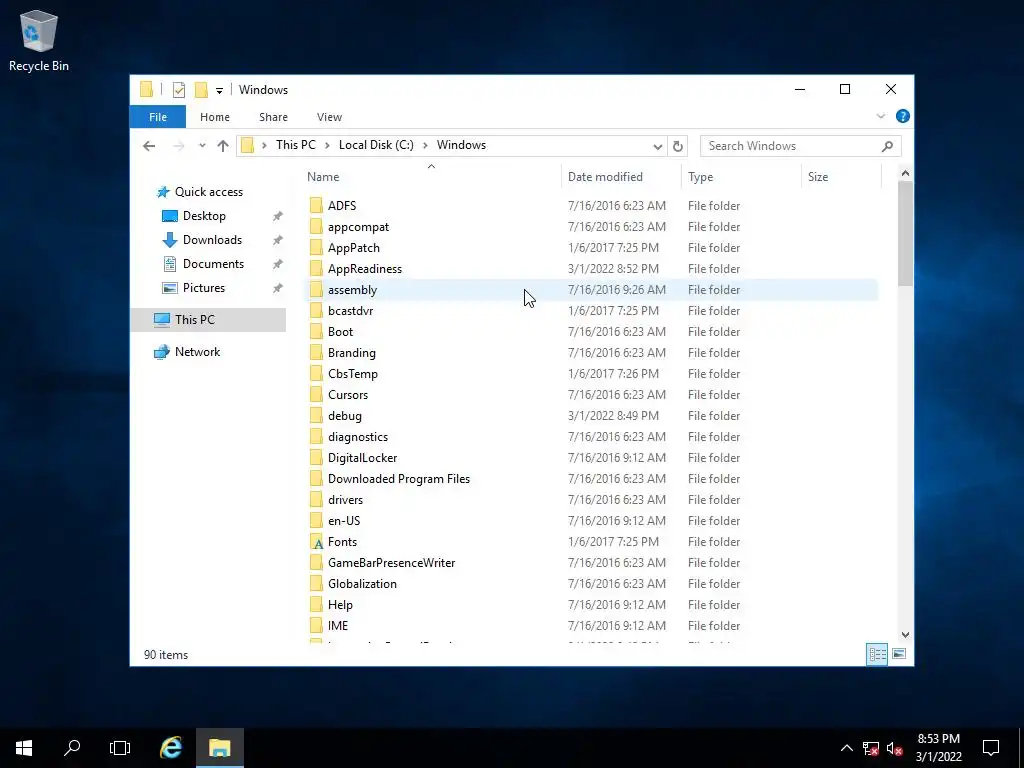
Task: Switch to the Share ribbon tab
Action: point(273,117)
